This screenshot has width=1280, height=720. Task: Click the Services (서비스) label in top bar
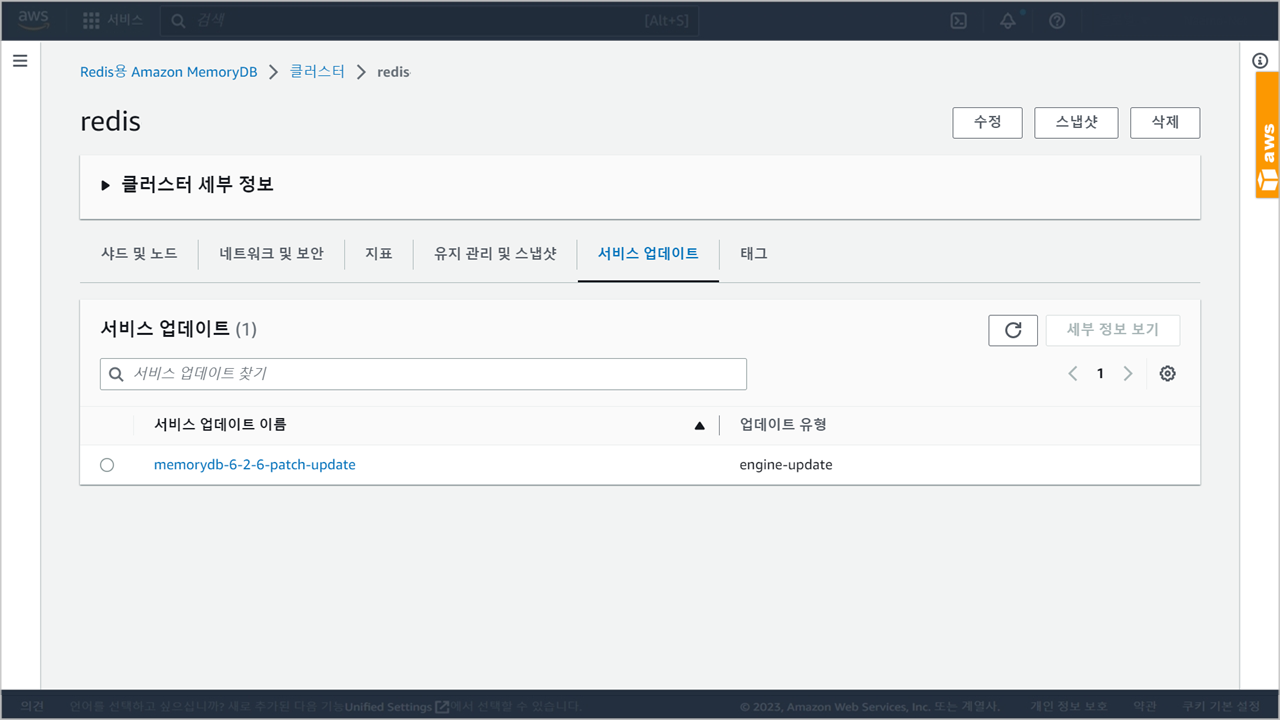click(126, 20)
